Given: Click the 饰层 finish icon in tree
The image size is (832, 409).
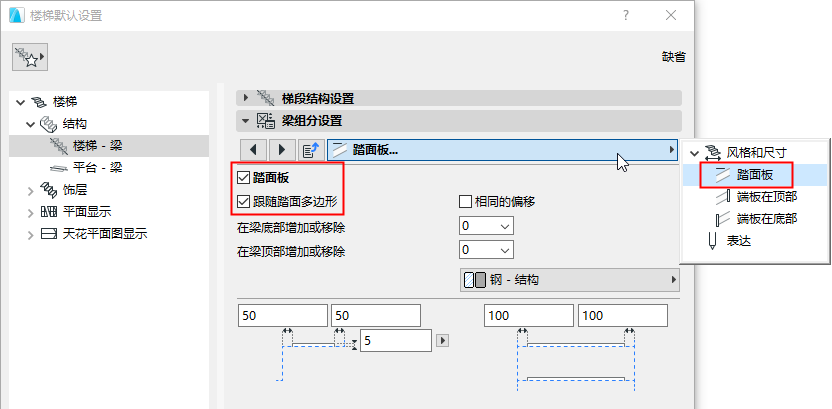Looking at the screenshot, I should tap(49, 189).
